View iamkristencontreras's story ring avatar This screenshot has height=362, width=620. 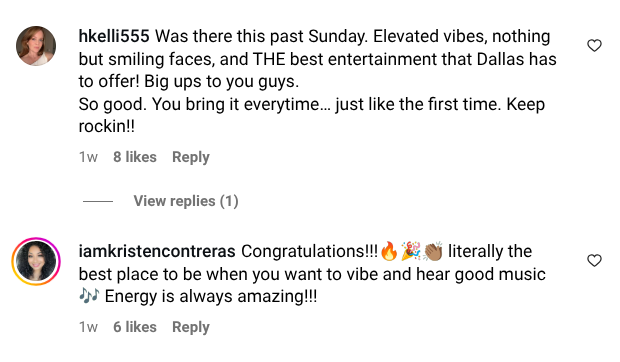pos(36,261)
